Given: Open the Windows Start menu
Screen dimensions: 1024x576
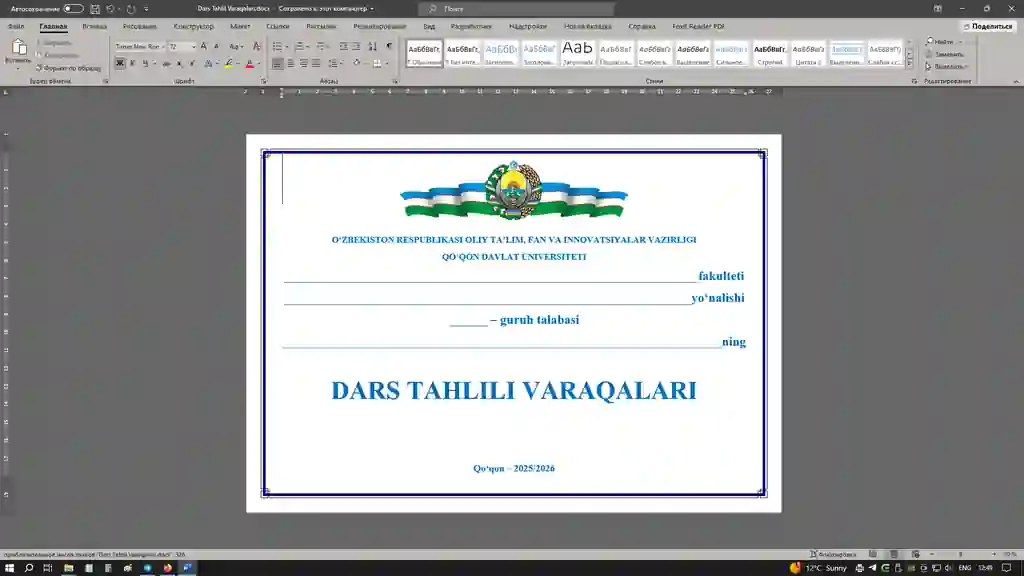Looking at the screenshot, I should tap(10, 568).
